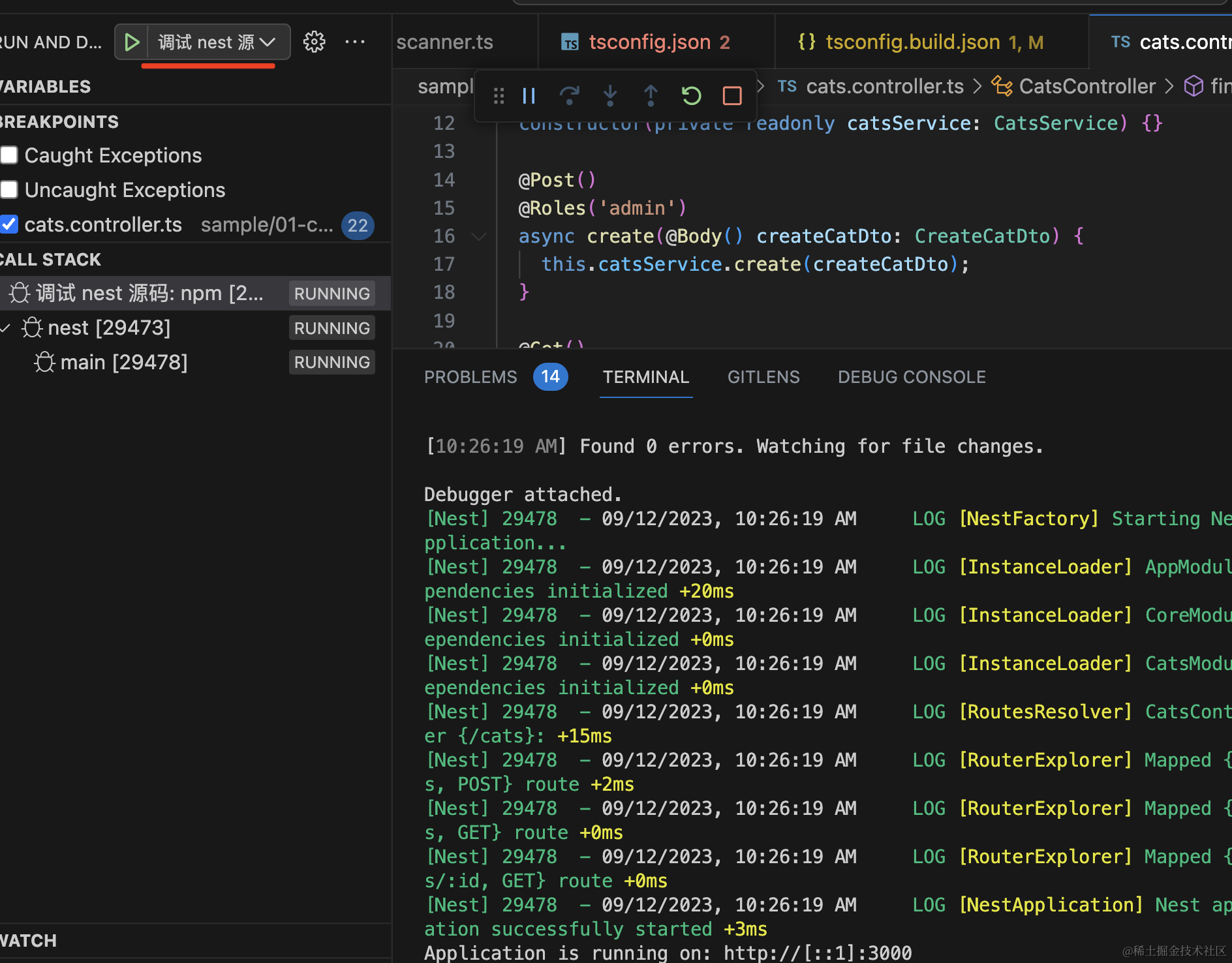1232x963 pixels.
Task: Restart the debug session
Action: (691, 96)
